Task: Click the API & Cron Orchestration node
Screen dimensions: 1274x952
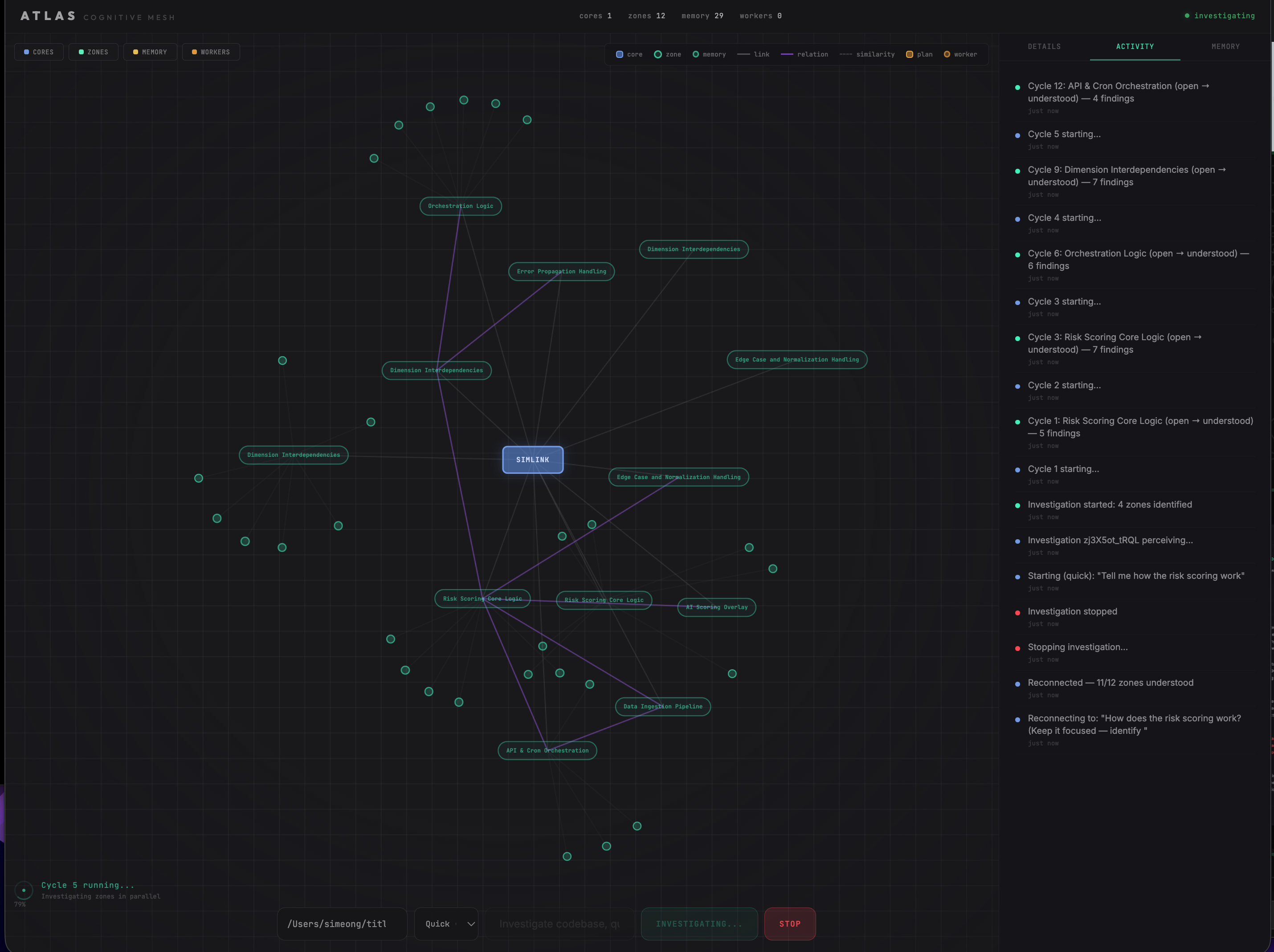Action: click(547, 751)
